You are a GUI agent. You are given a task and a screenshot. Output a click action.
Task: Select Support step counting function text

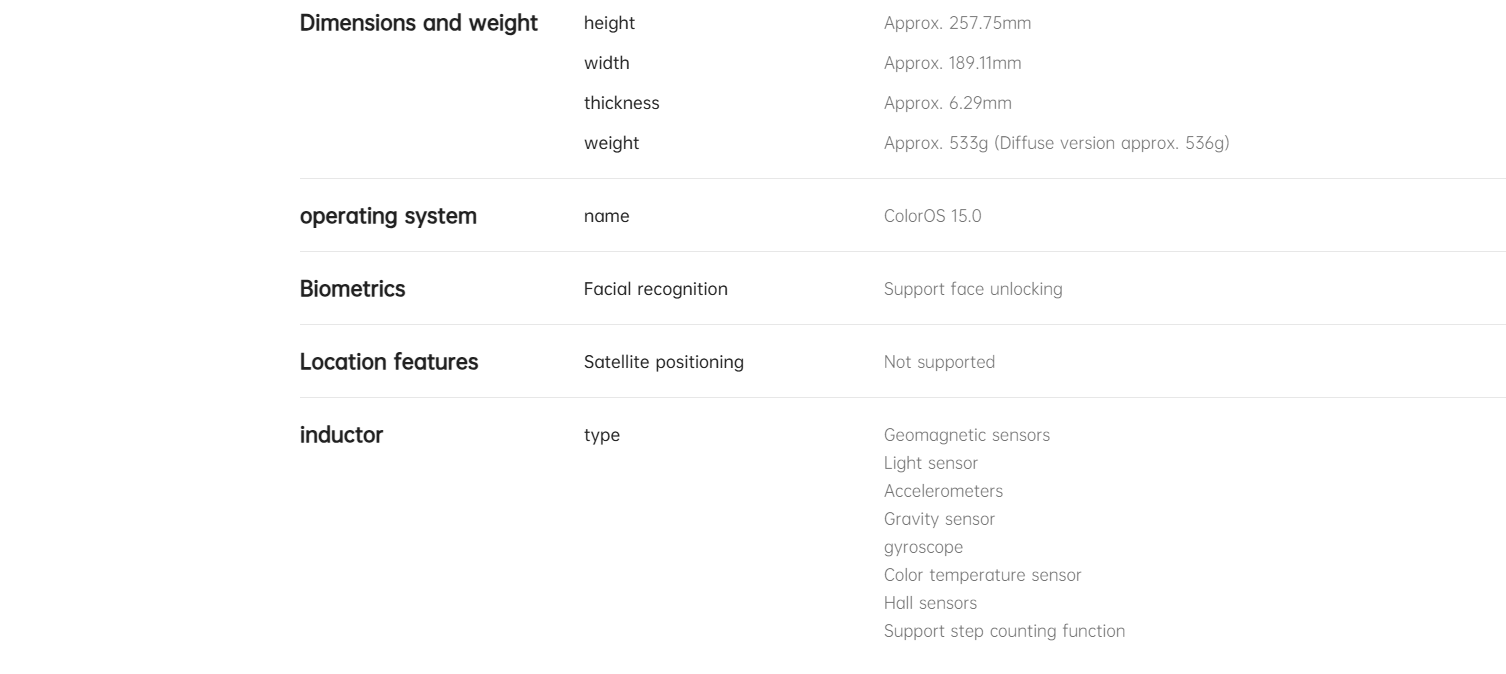click(1004, 631)
